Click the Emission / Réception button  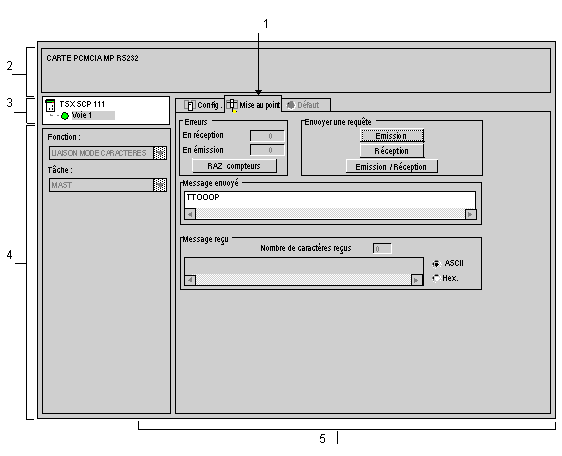(391, 167)
